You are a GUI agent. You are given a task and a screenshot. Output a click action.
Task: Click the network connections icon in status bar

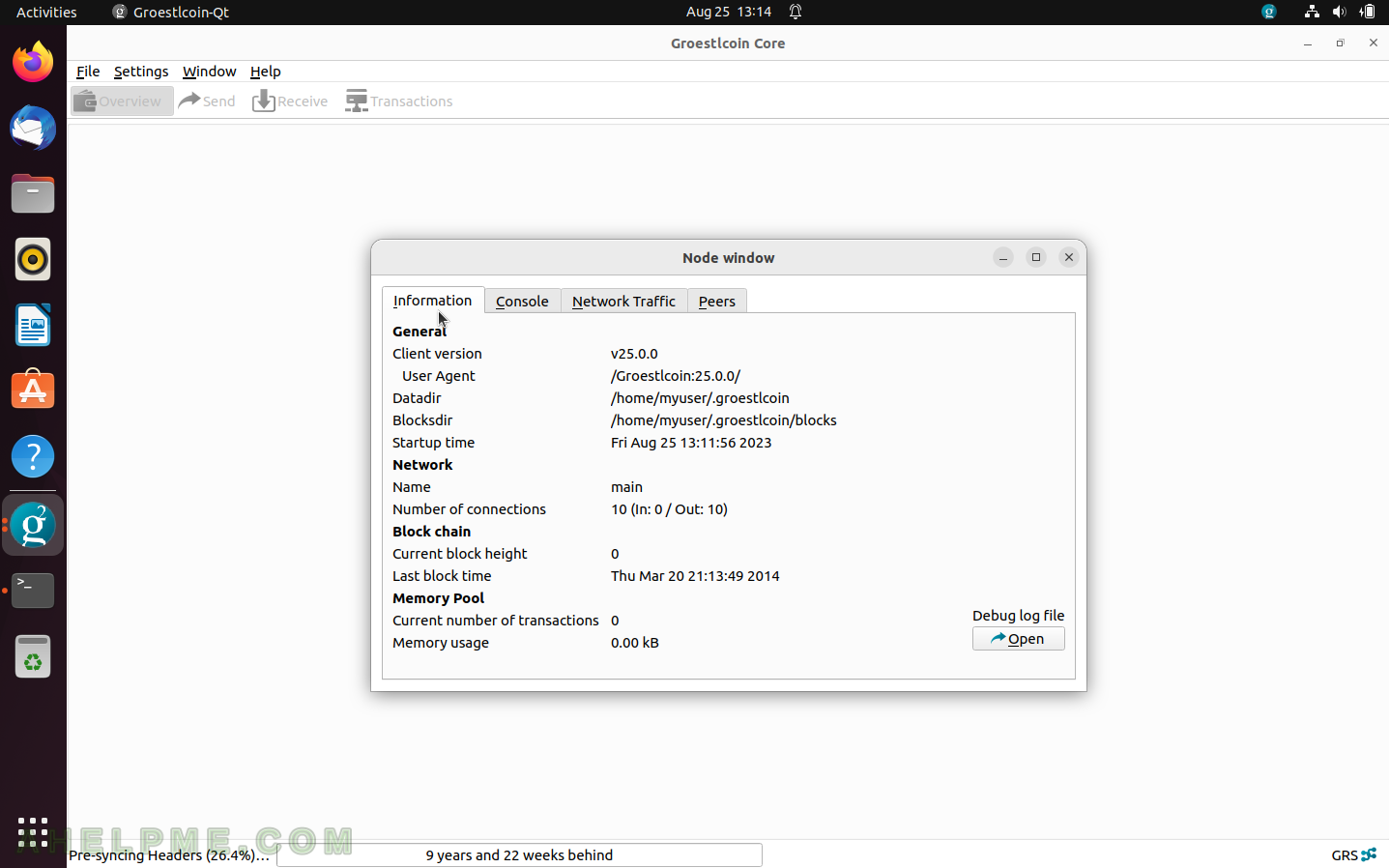(1369, 854)
